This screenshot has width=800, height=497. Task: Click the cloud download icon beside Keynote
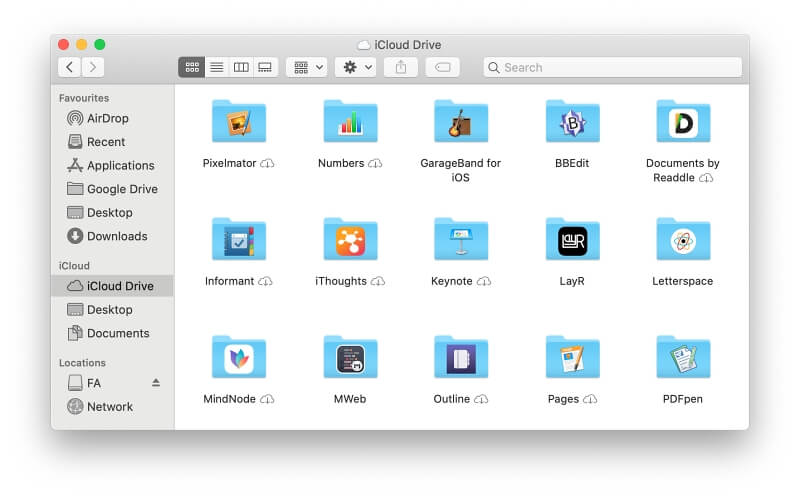pyautogui.click(x=484, y=281)
